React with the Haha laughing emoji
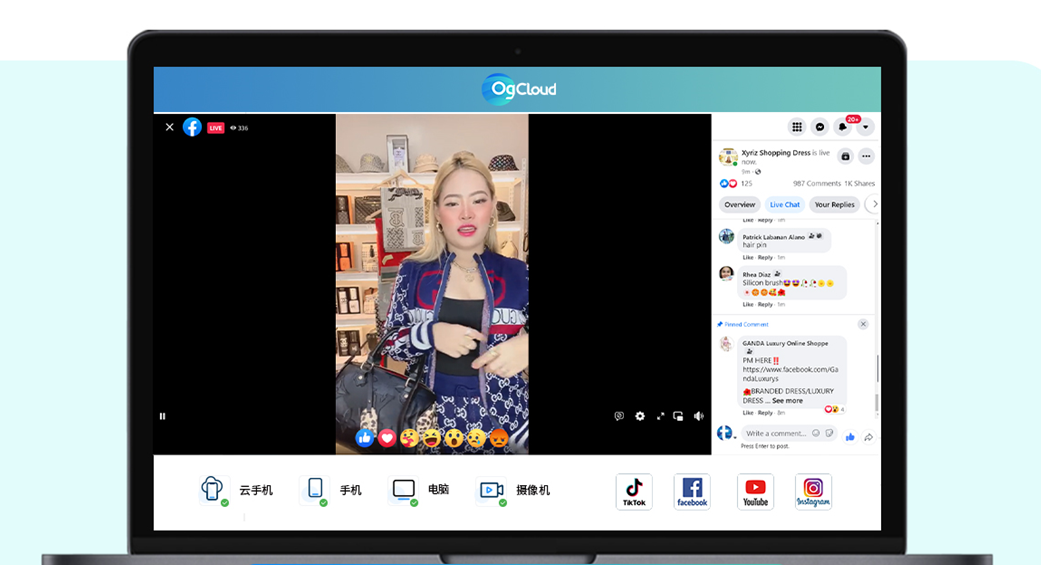The height and width of the screenshot is (565, 1041). coord(432,438)
